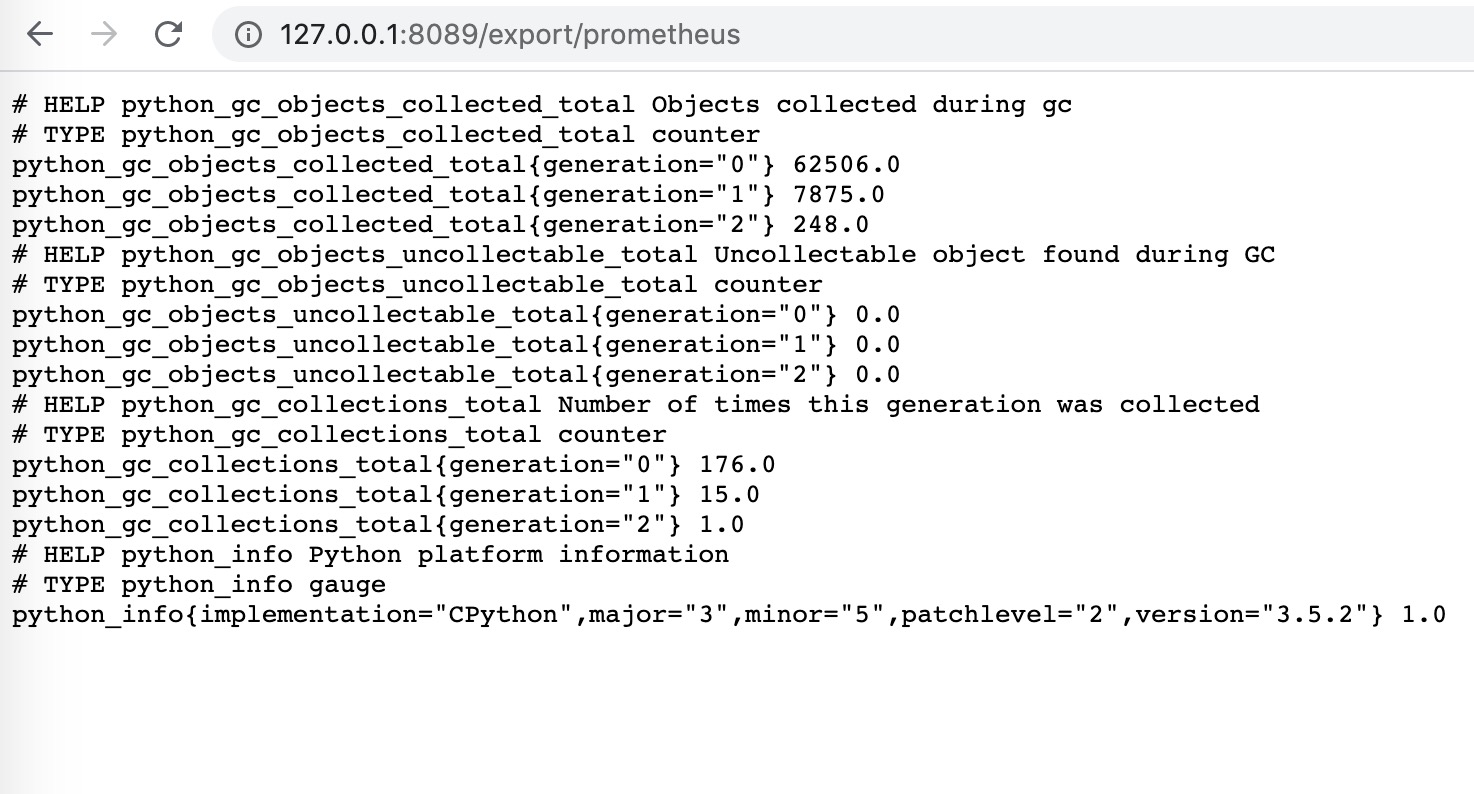Click the uncollectable_total TYPE counter line
Screen dimensions: 1474x794
pos(417,285)
